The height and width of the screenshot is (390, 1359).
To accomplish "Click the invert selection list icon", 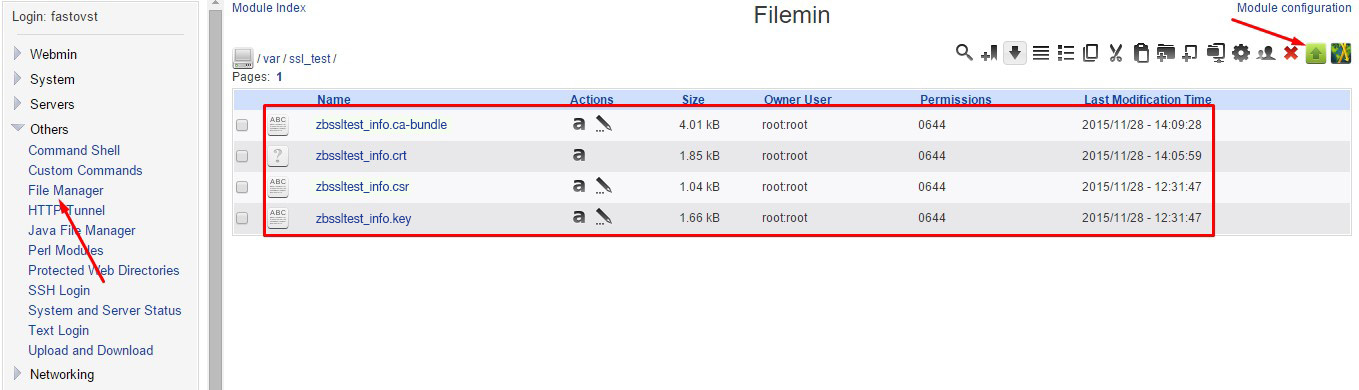I will (1066, 54).
